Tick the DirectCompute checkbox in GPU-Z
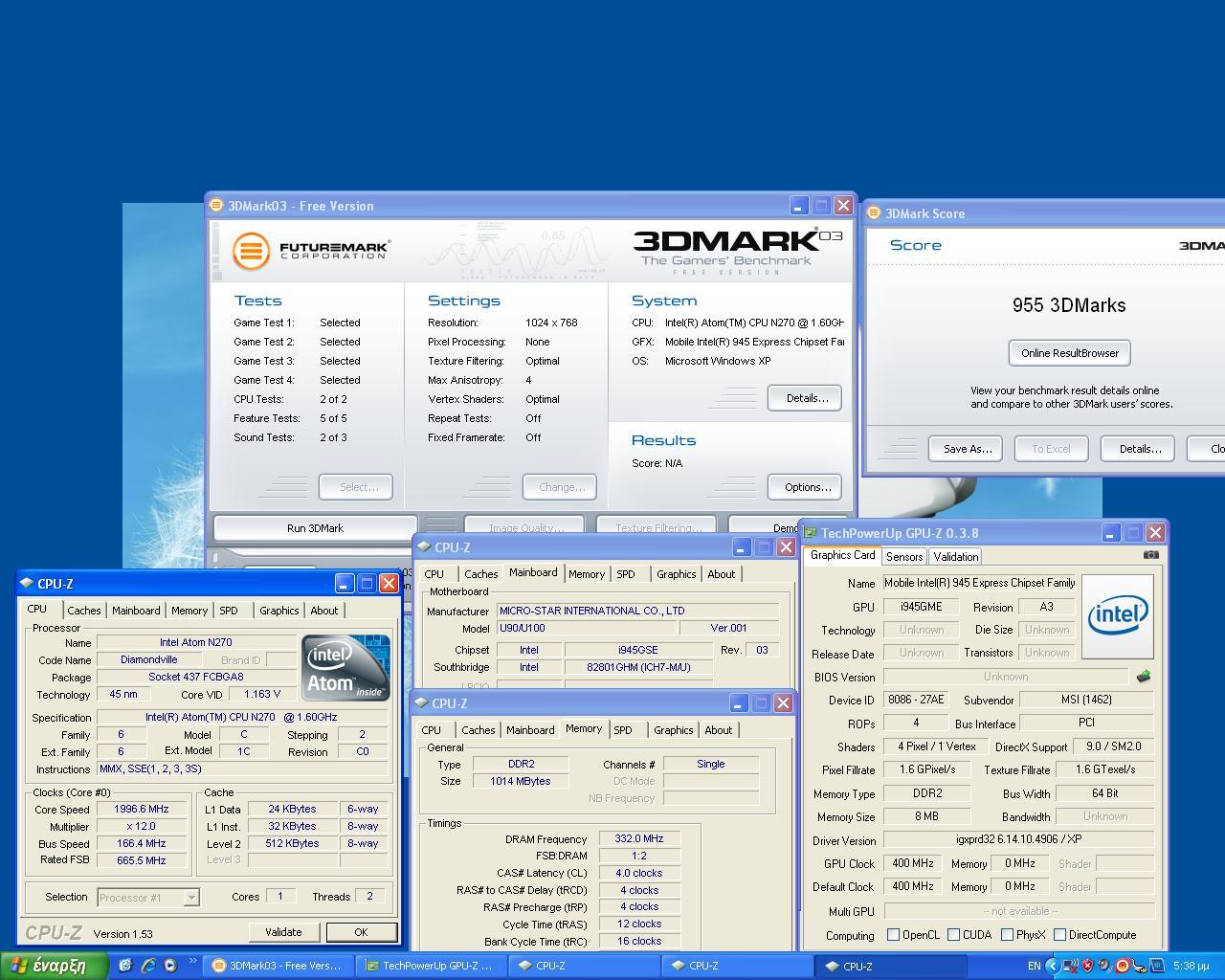1225x980 pixels. (x=1059, y=935)
